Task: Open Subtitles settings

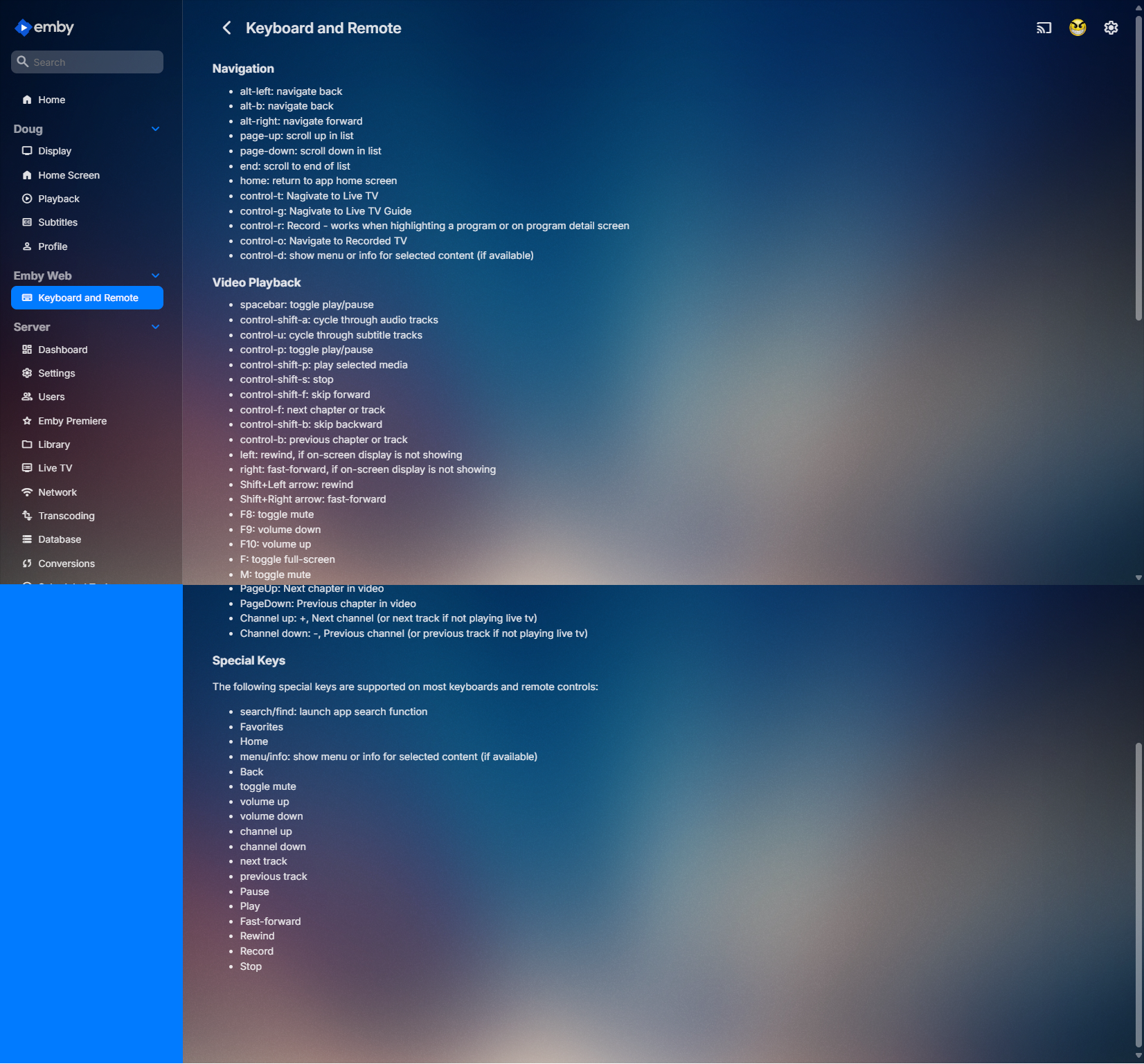Action: click(87, 222)
